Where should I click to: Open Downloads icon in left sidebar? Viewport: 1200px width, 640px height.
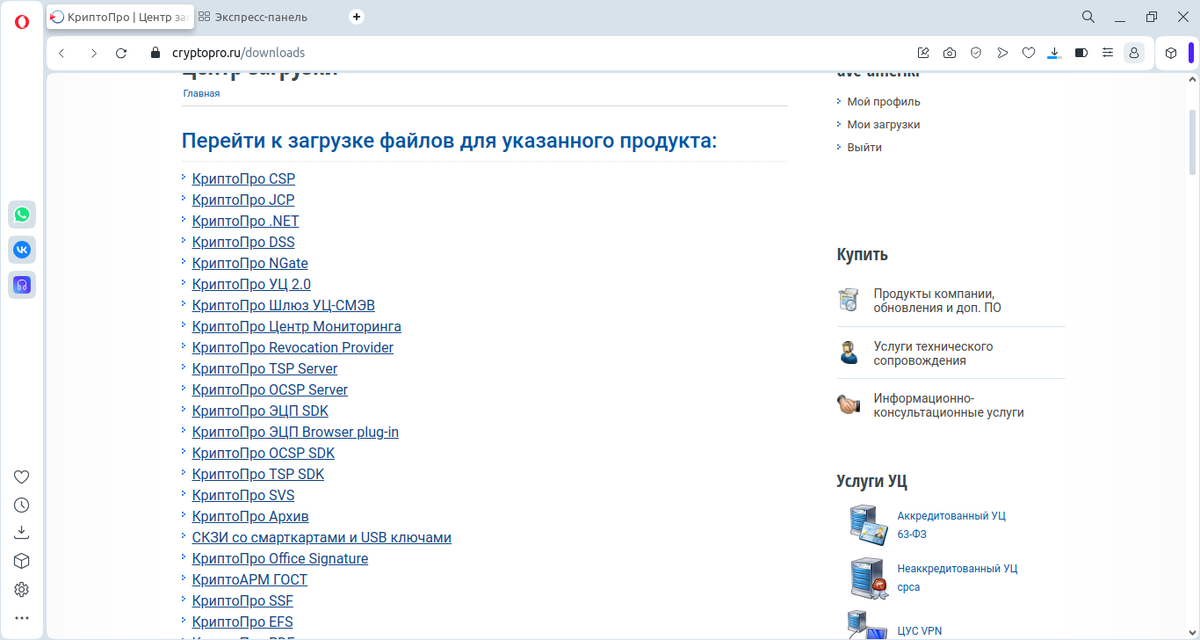pos(22,533)
